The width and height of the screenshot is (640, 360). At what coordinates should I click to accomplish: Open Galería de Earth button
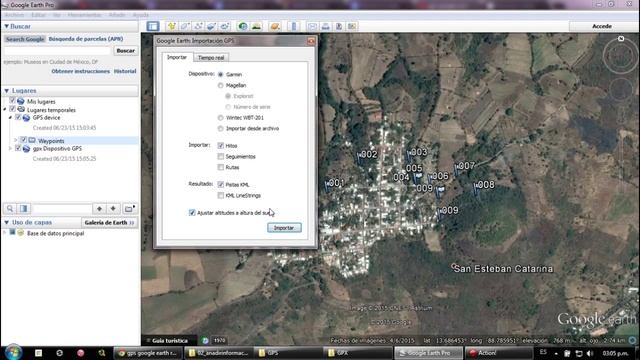pyautogui.click(x=109, y=222)
